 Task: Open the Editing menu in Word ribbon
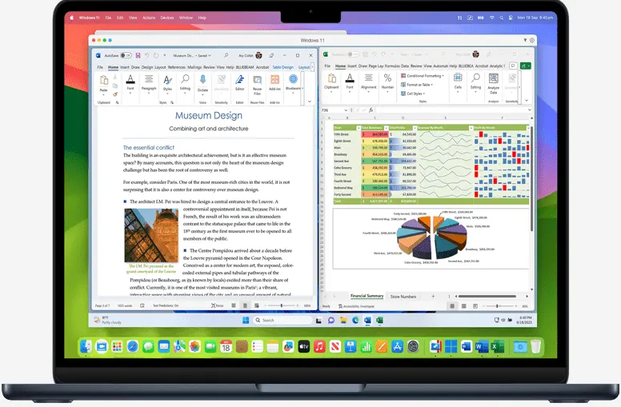click(x=185, y=84)
